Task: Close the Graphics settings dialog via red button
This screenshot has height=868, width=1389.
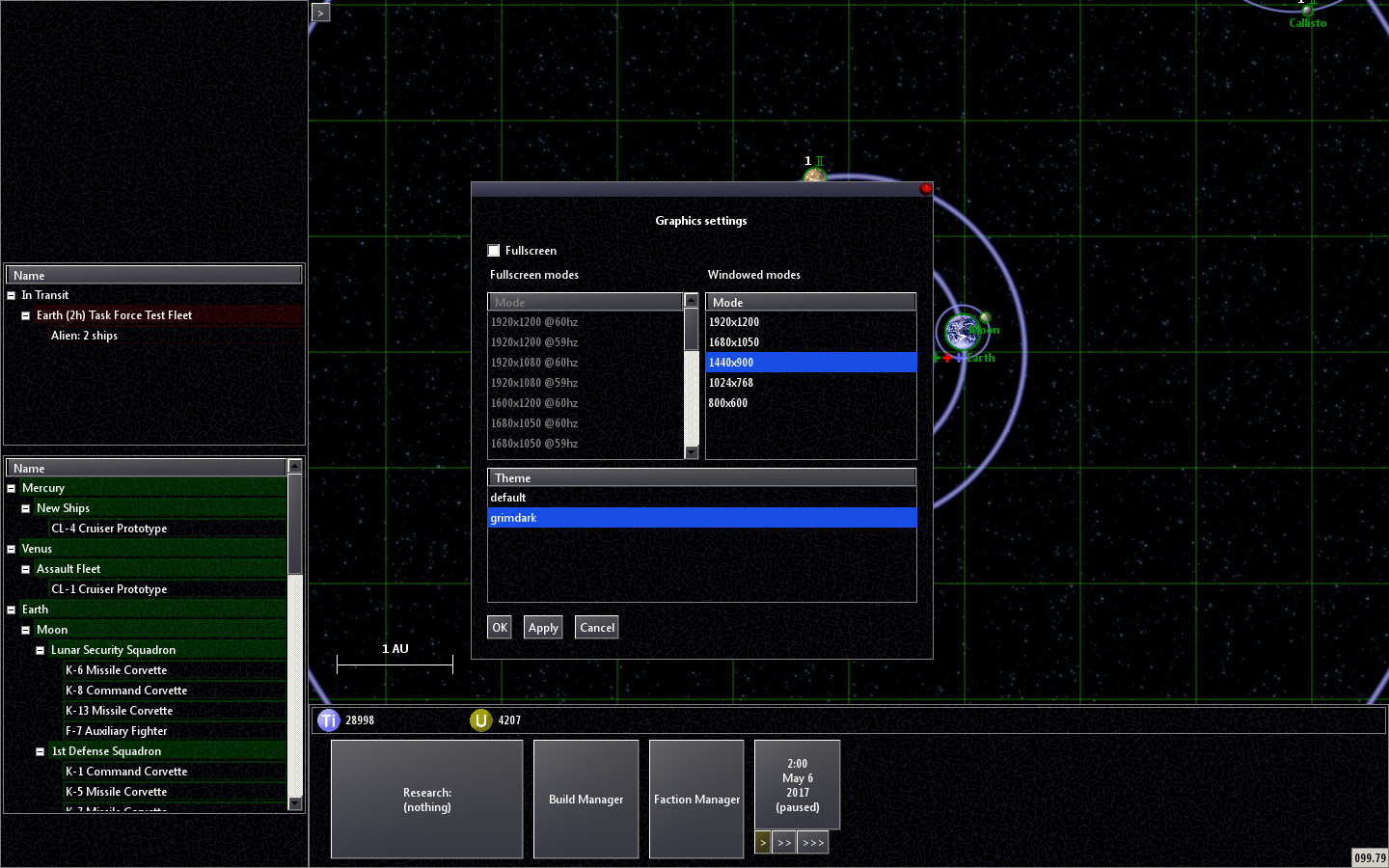Action: click(925, 189)
